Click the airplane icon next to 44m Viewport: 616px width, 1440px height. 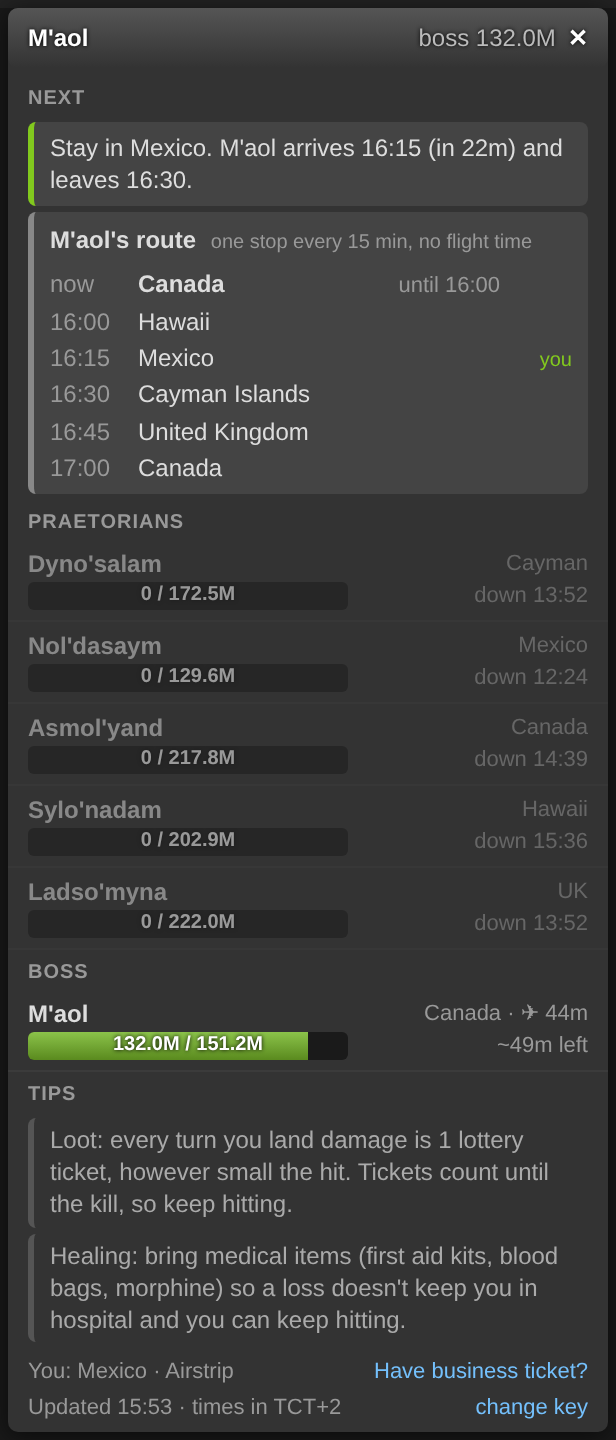click(x=530, y=1013)
